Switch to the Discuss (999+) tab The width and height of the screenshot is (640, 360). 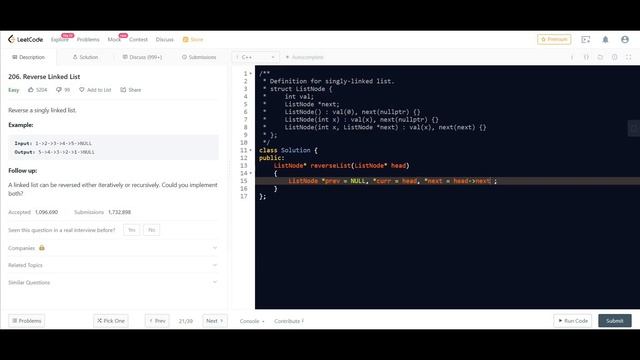(142, 57)
